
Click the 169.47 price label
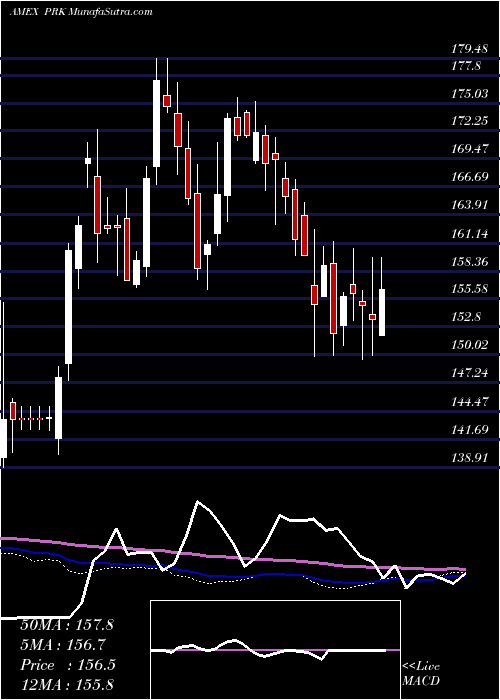tap(468, 149)
